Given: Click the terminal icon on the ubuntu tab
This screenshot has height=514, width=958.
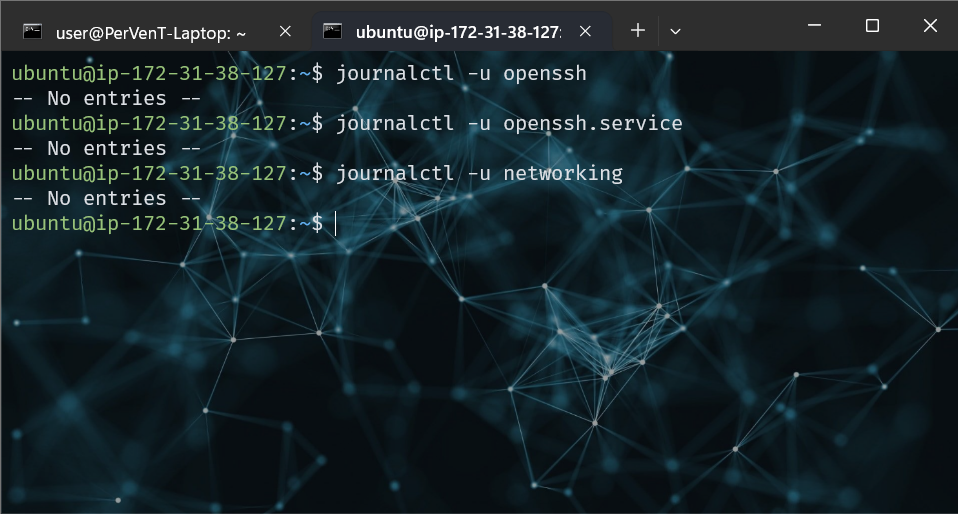Looking at the screenshot, I should click(335, 32).
